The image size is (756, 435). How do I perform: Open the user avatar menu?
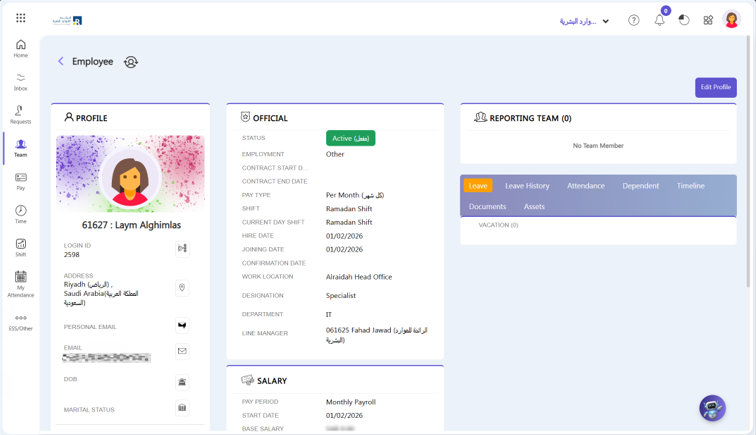731,20
